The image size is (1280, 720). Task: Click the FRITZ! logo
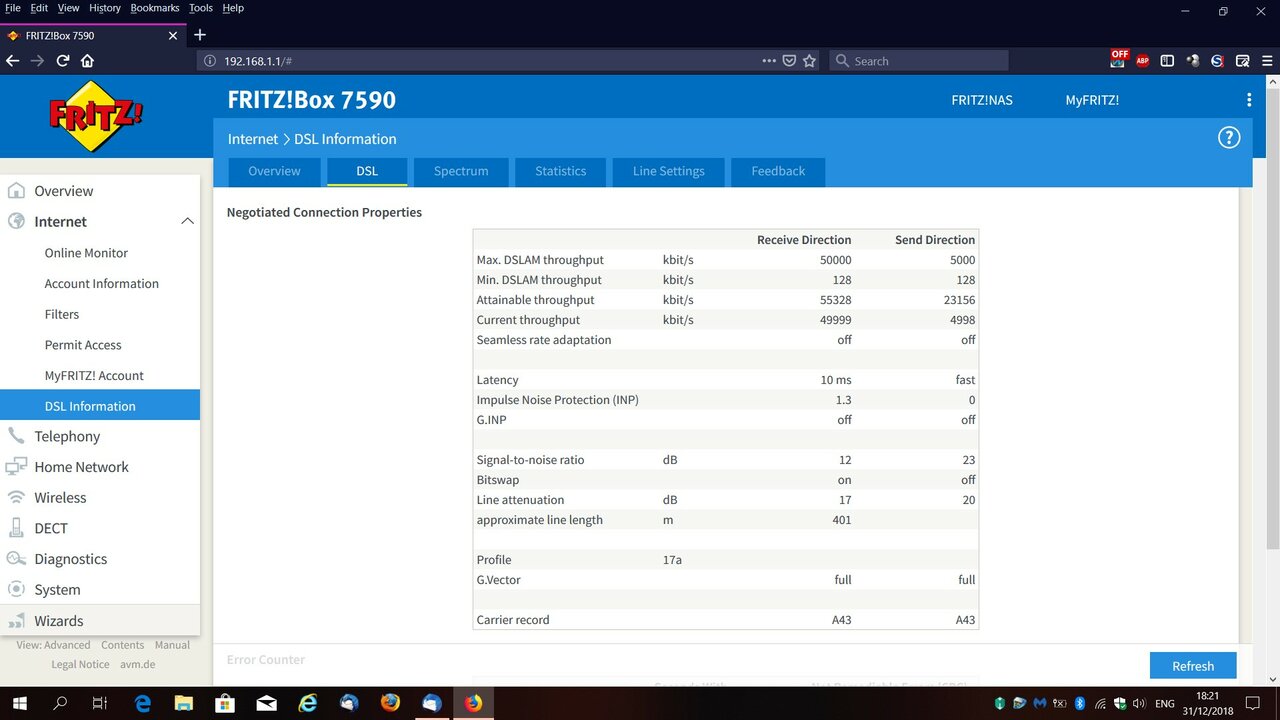[x=95, y=116]
